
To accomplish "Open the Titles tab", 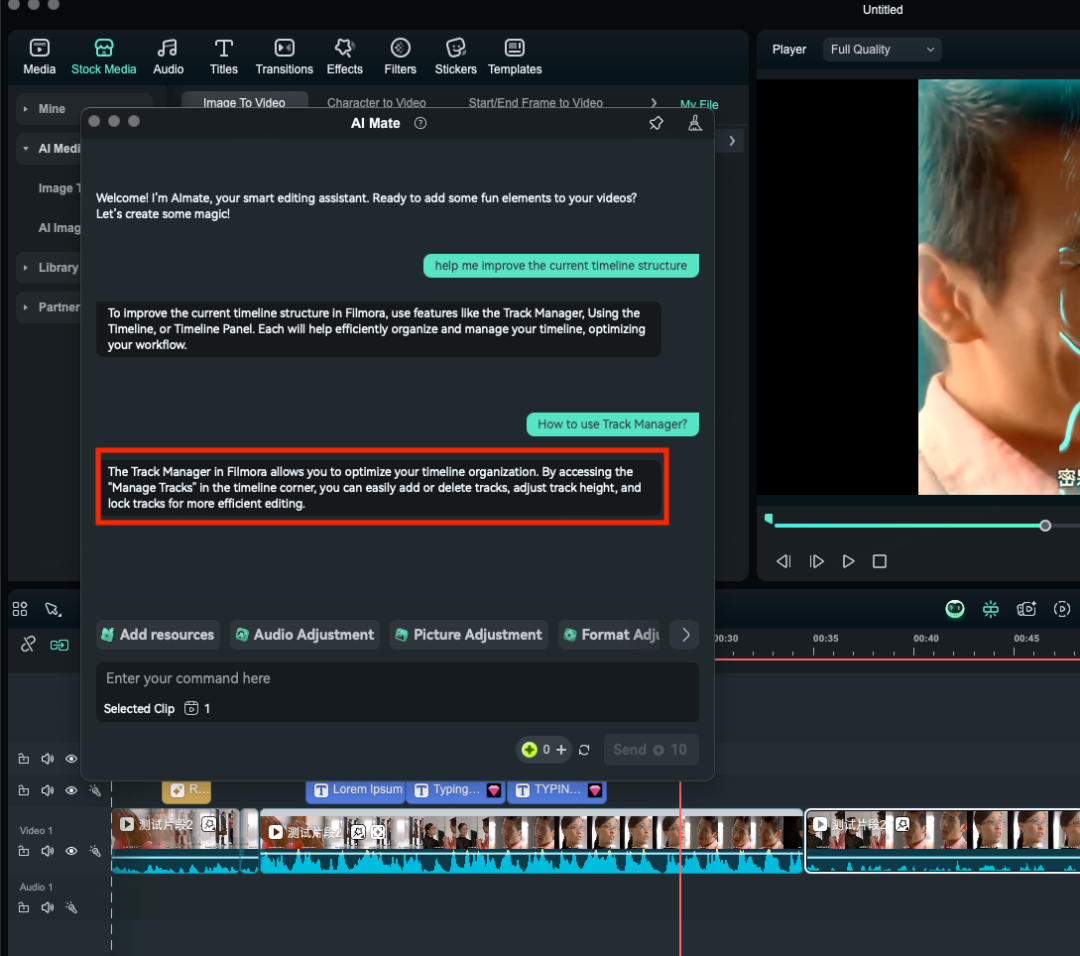I will point(223,56).
